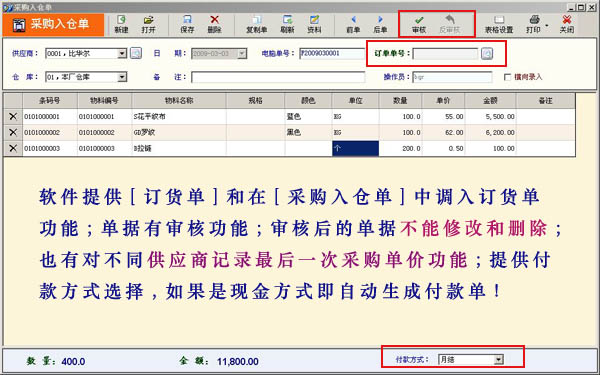Close the form with 关闭 icon
Screen dimensions: 600x375
pyautogui.click(x=567, y=24)
